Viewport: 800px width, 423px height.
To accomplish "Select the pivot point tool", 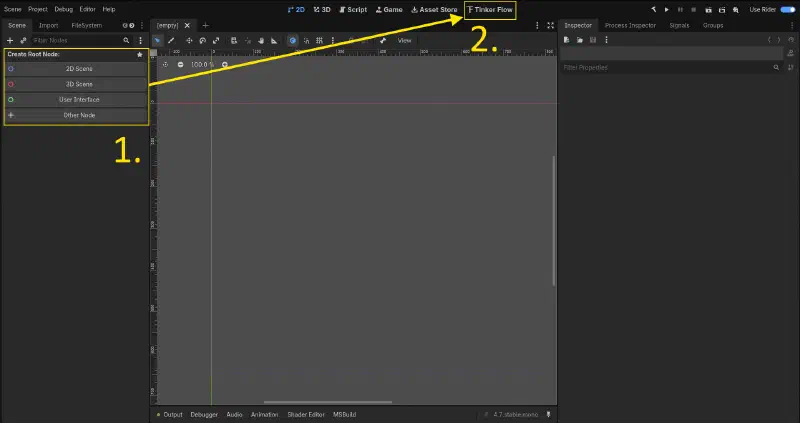I will pos(247,40).
